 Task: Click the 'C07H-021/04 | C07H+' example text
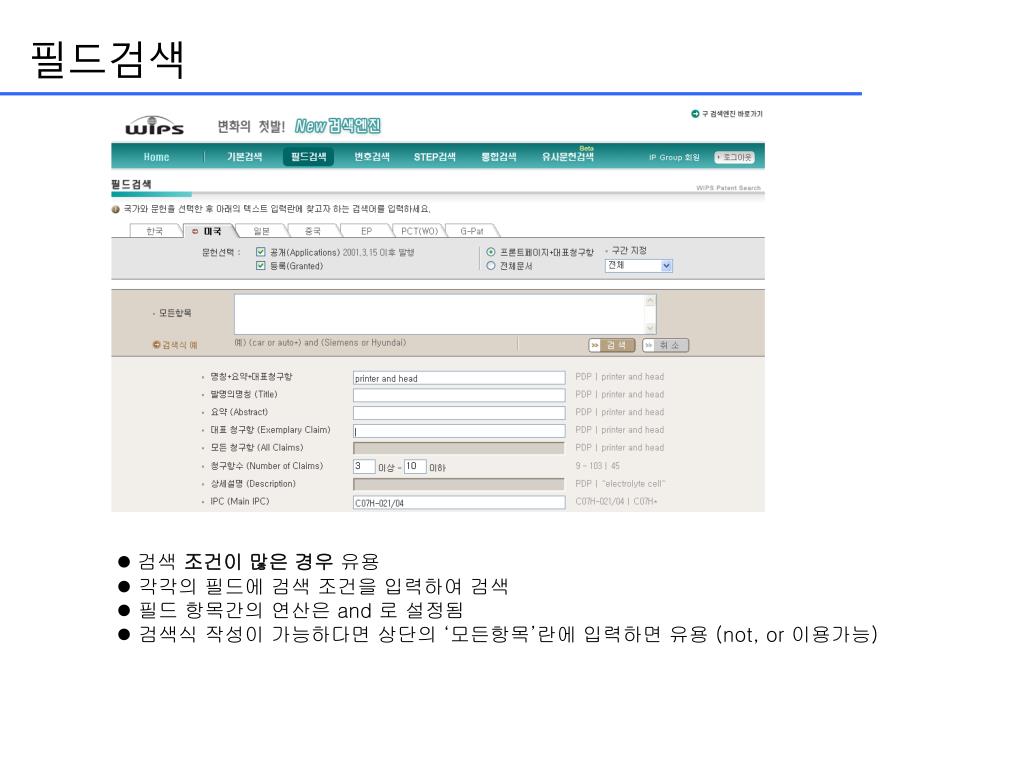pos(616,502)
